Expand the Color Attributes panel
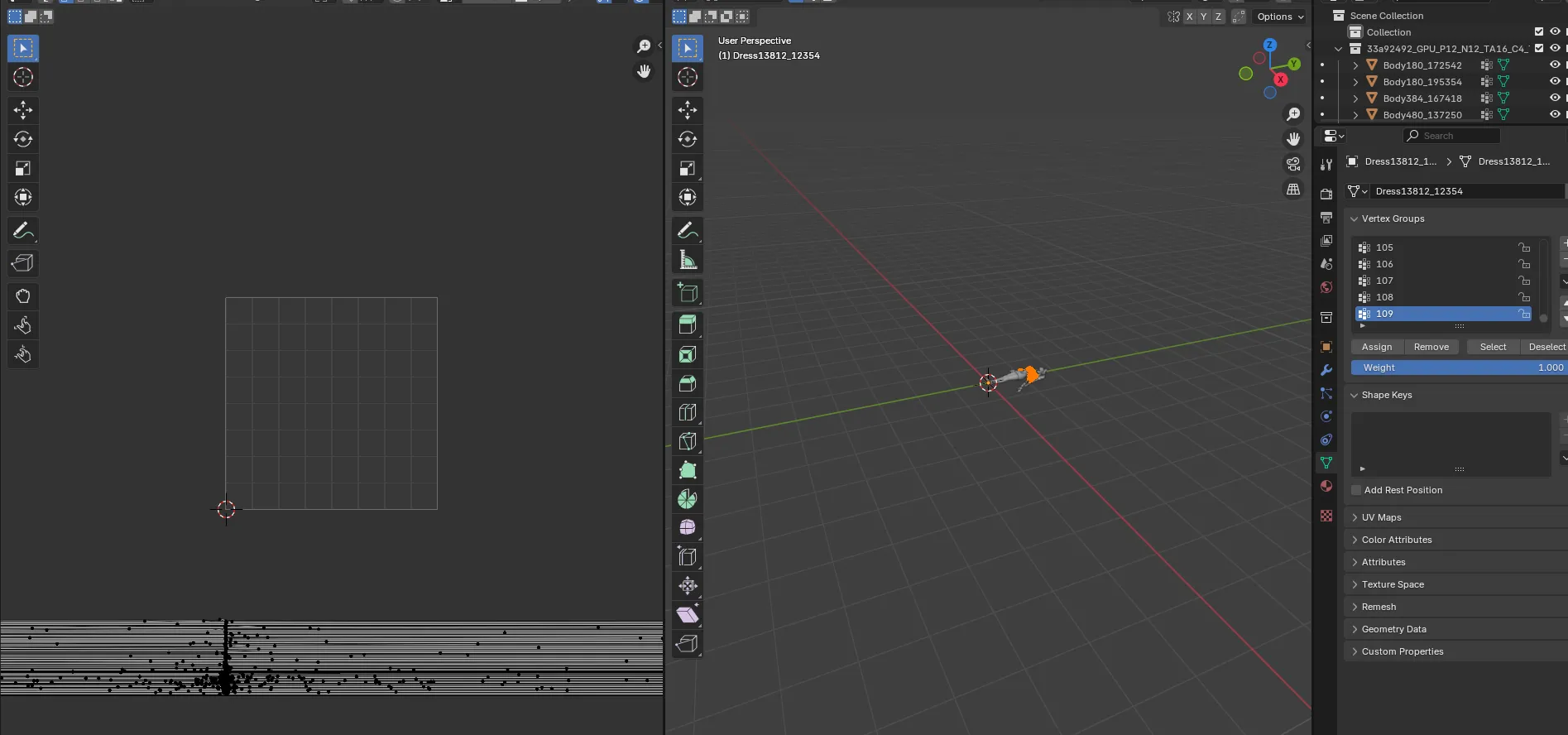1568x735 pixels. (x=1355, y=540)
